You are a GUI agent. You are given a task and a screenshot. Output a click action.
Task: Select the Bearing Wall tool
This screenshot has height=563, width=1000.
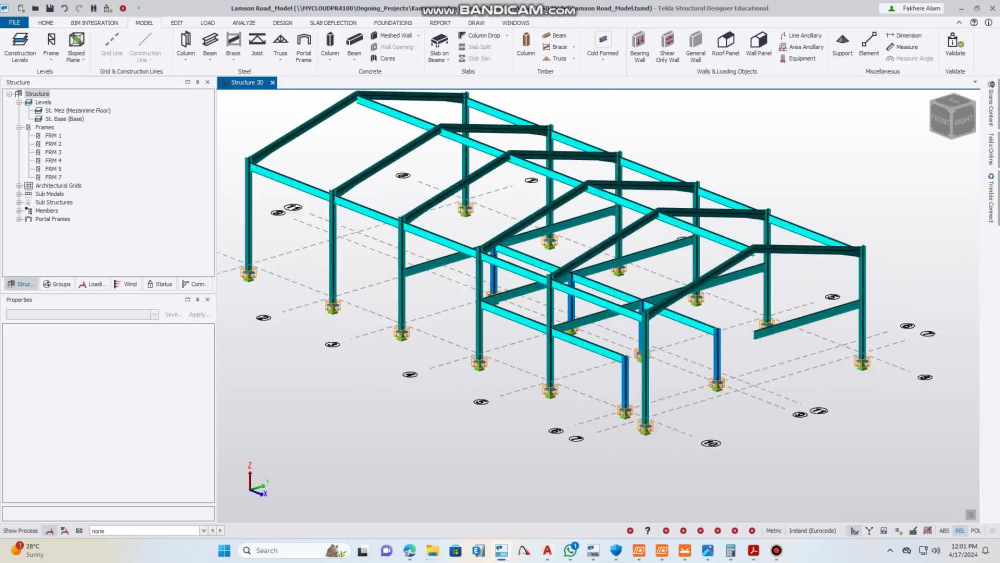[x=639, y=47]
